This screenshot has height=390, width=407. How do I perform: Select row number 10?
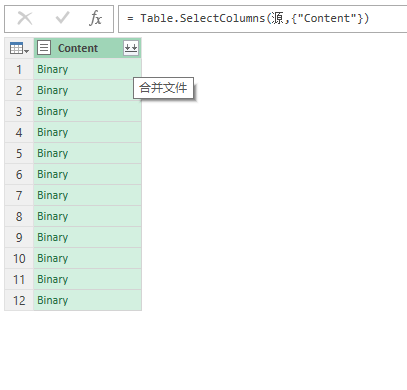(x=19, y=258)
